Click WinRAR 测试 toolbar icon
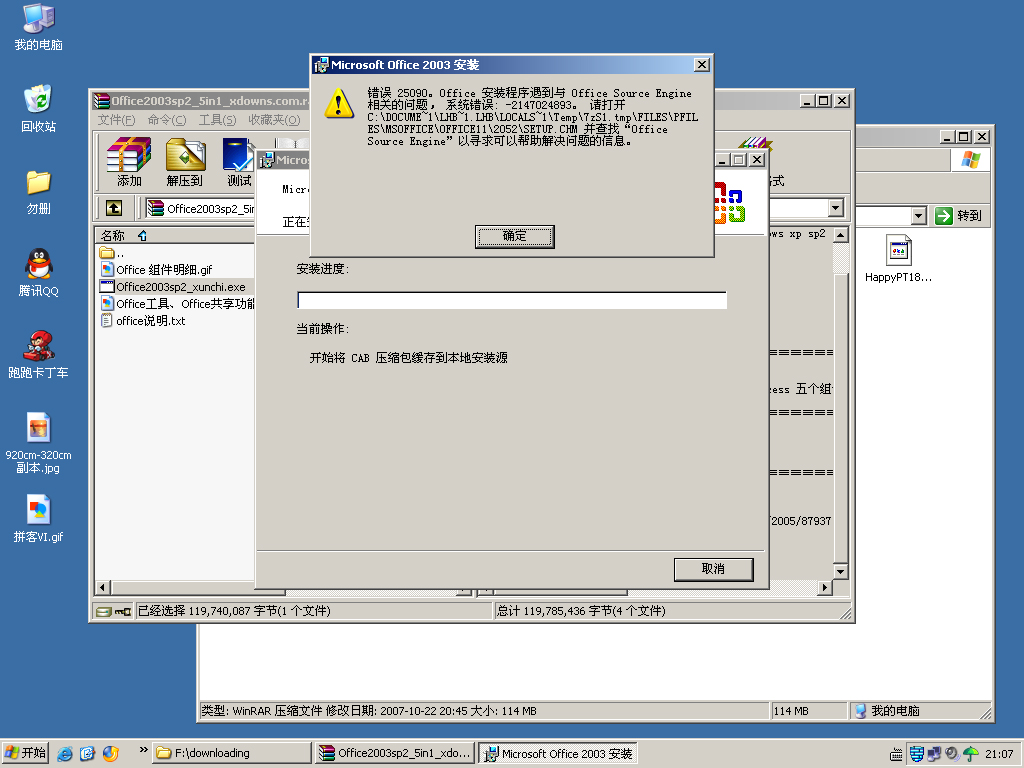 (x=238, y=162)
